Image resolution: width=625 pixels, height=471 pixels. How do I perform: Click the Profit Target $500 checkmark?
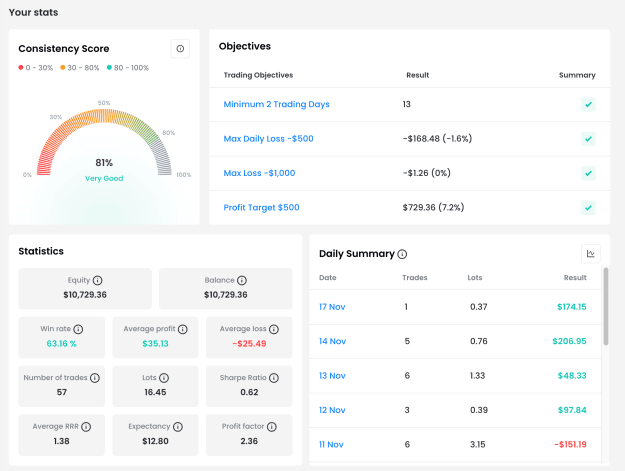[x=588, y=207]
